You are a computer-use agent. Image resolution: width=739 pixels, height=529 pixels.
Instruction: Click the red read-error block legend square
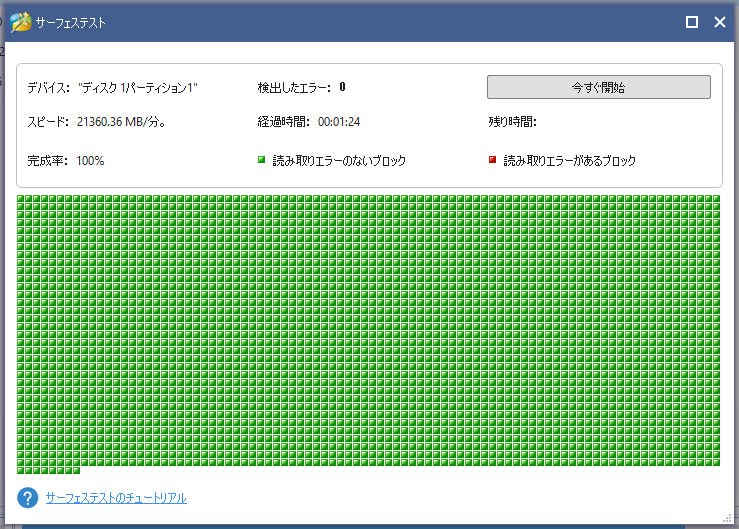(x=493, y=160)
